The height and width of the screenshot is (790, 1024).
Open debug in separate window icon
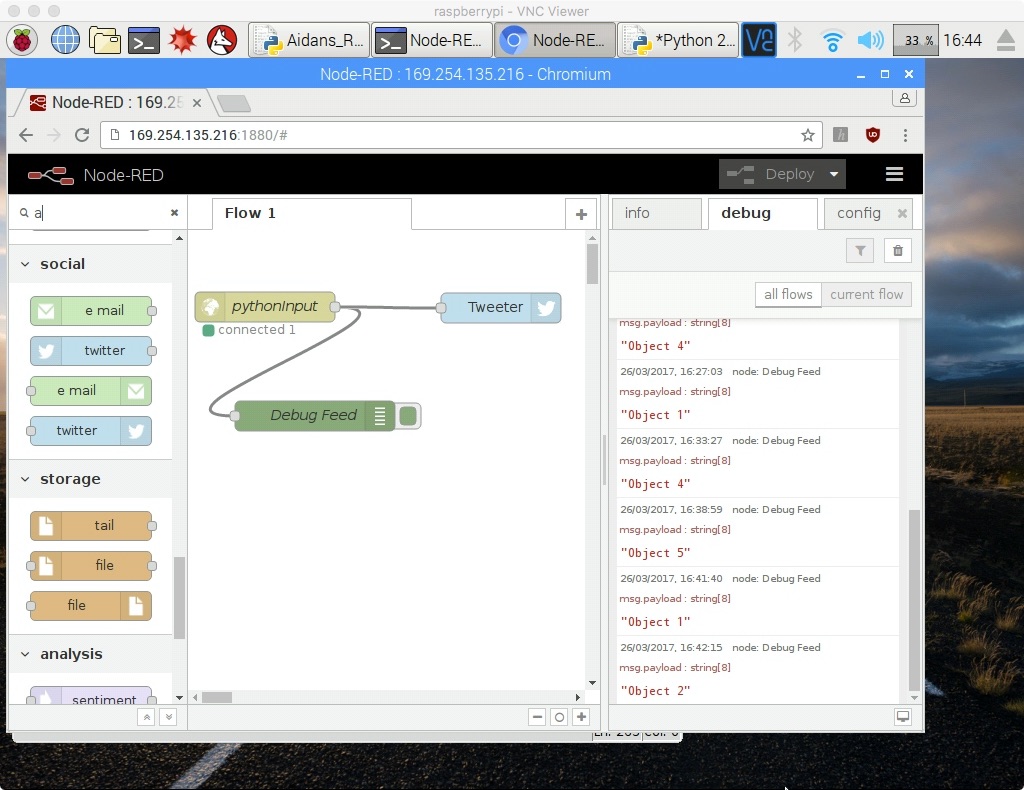pos(902,717)
